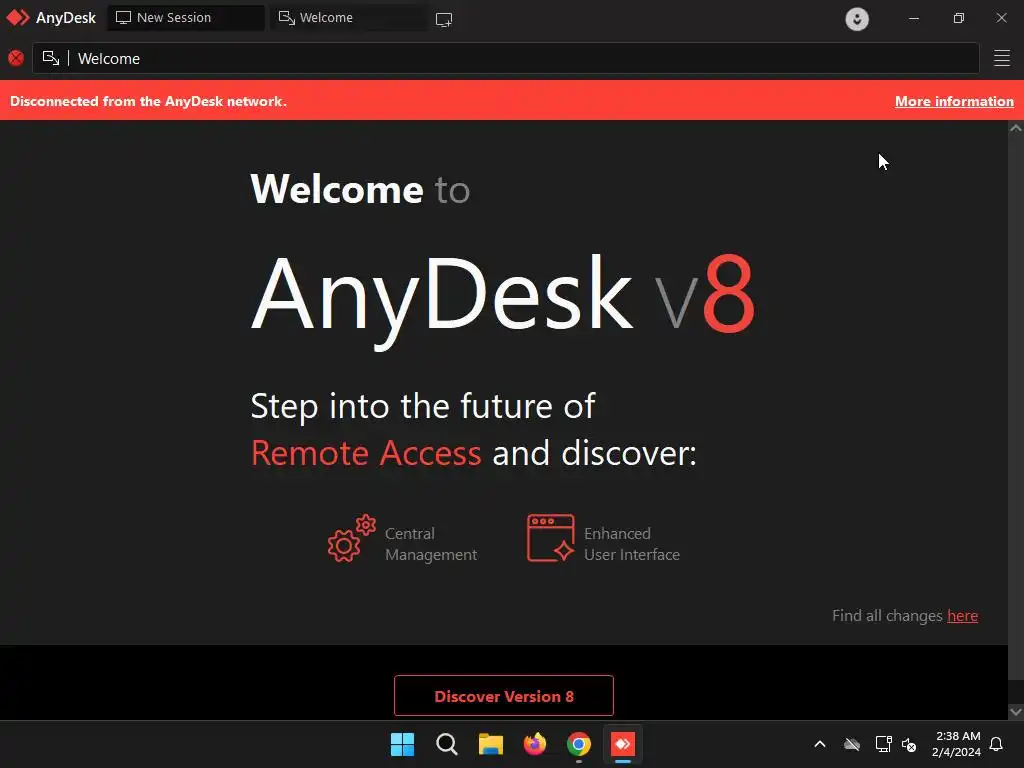Click the scrollbar down arrow
The image size is (1024, 768).
[x=1016, y=711]
